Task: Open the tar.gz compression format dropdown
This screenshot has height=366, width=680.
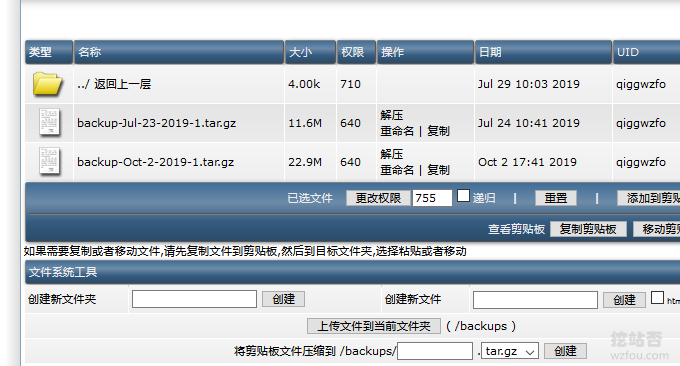Action: click(510, 351)
